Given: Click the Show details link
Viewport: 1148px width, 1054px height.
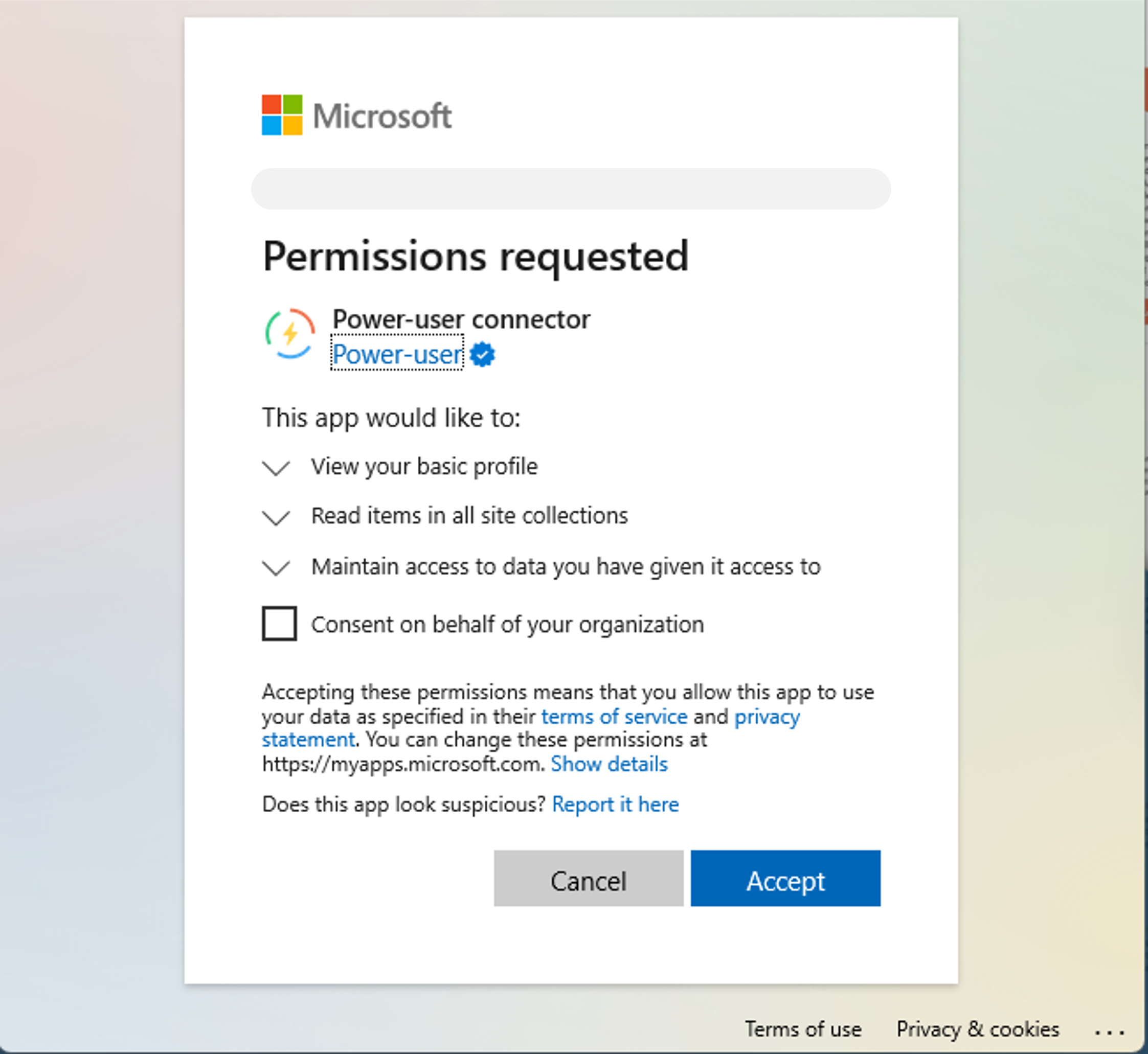Looking at the screenshot, I should point(609,764).
